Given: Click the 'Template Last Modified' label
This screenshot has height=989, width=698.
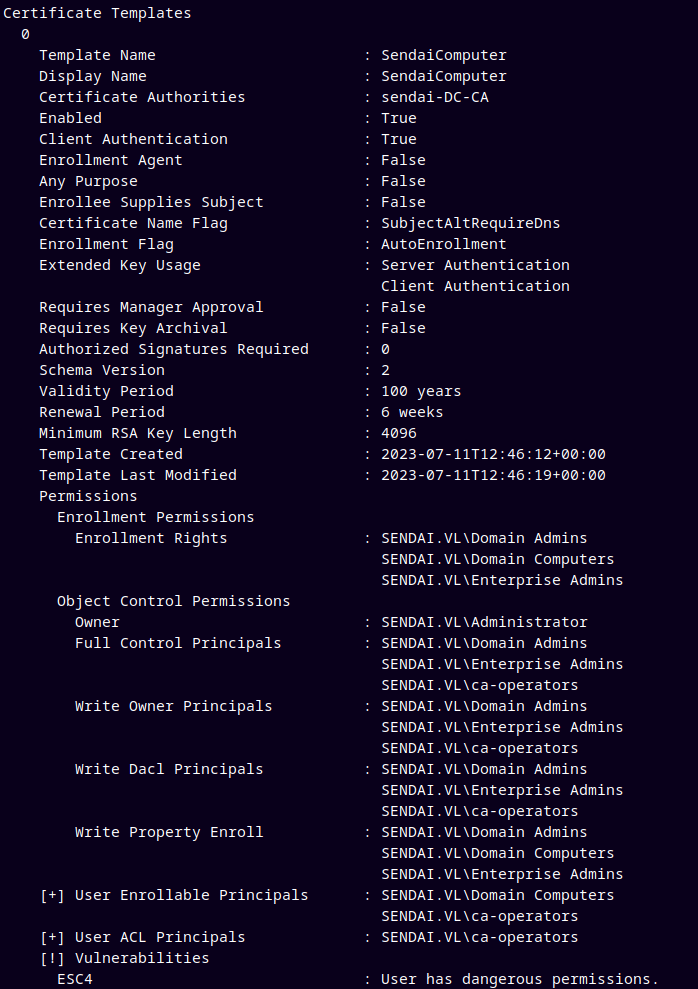Looking at the screenshot, I should click(138, 475).
